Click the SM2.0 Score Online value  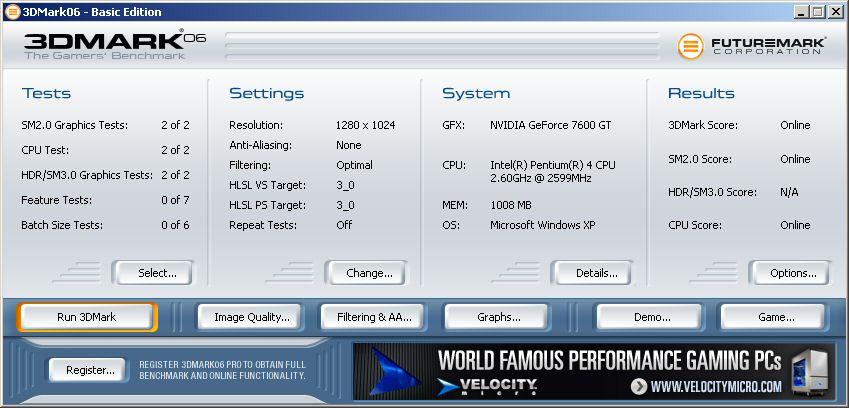(x=795, y=159)
